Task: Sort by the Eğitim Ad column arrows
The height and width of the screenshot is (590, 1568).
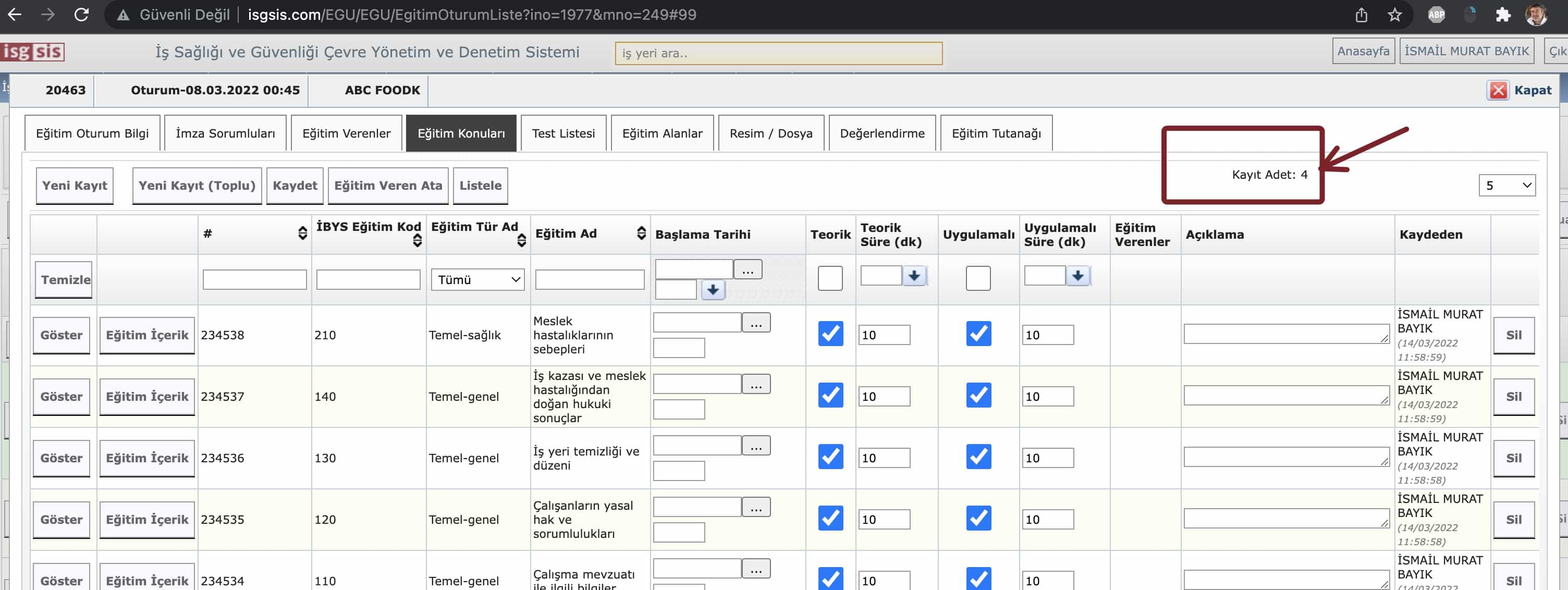Action: (x=641, y=233)
